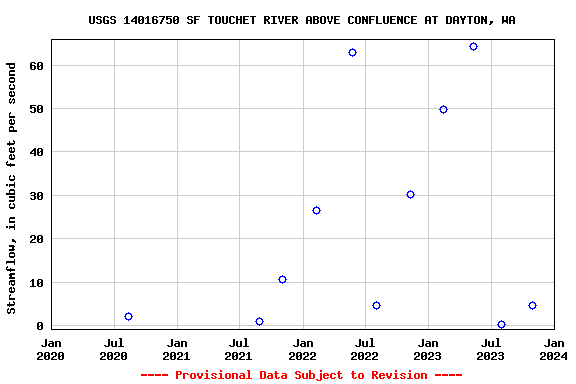Screen dimensions: 576x384
Task: Click the Provisional Data Subject to Revision notice
Action: click(302, 375)
